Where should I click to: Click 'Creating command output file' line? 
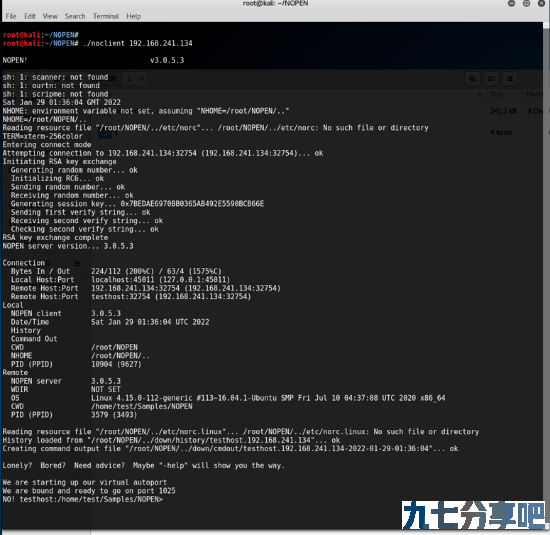click(230, 448)
